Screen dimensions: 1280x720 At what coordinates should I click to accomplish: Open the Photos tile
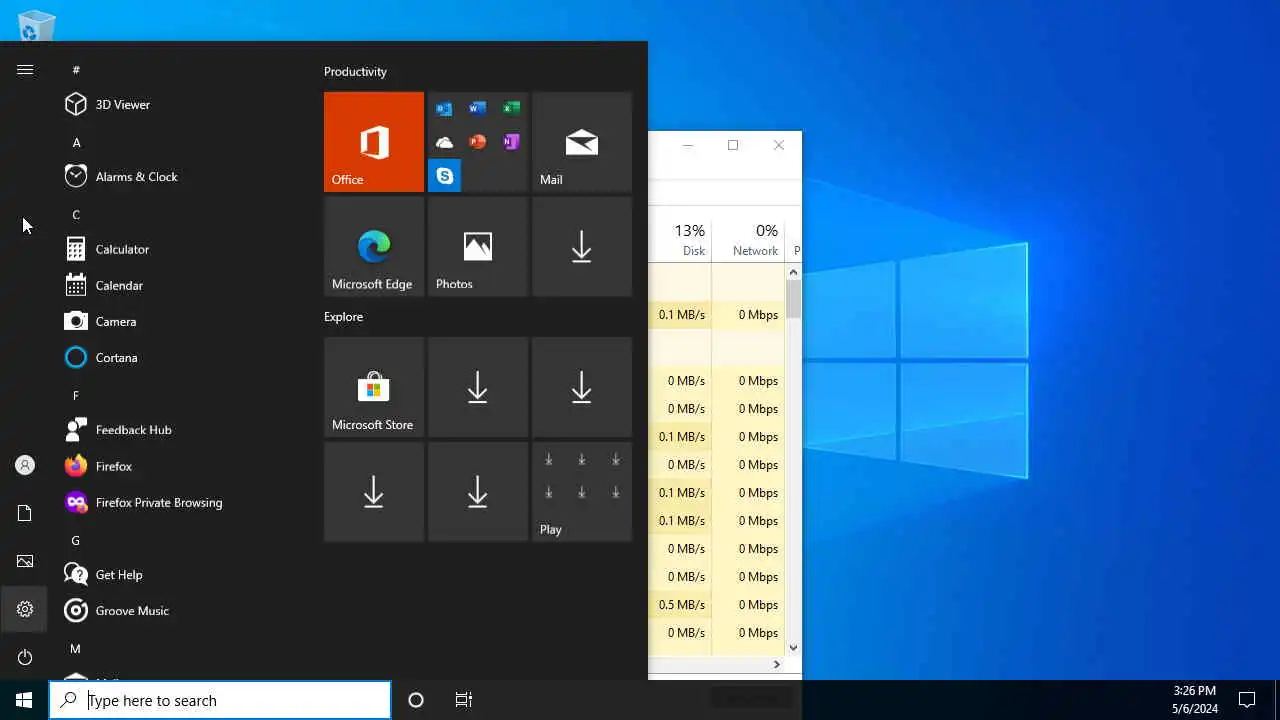pyautogui.click(x=478, y=246)
